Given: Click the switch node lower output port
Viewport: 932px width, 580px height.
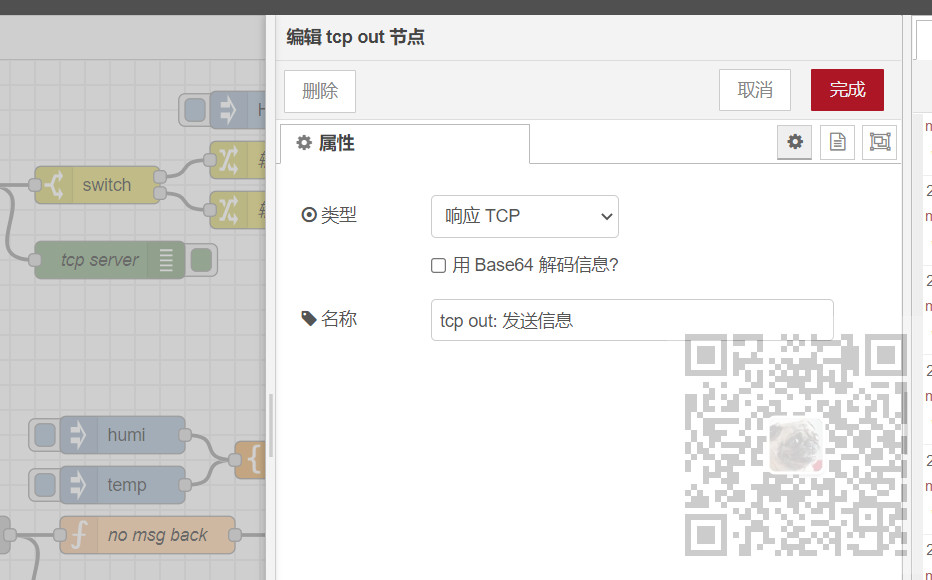Looking at the screenshot, I should coord(160,193).
